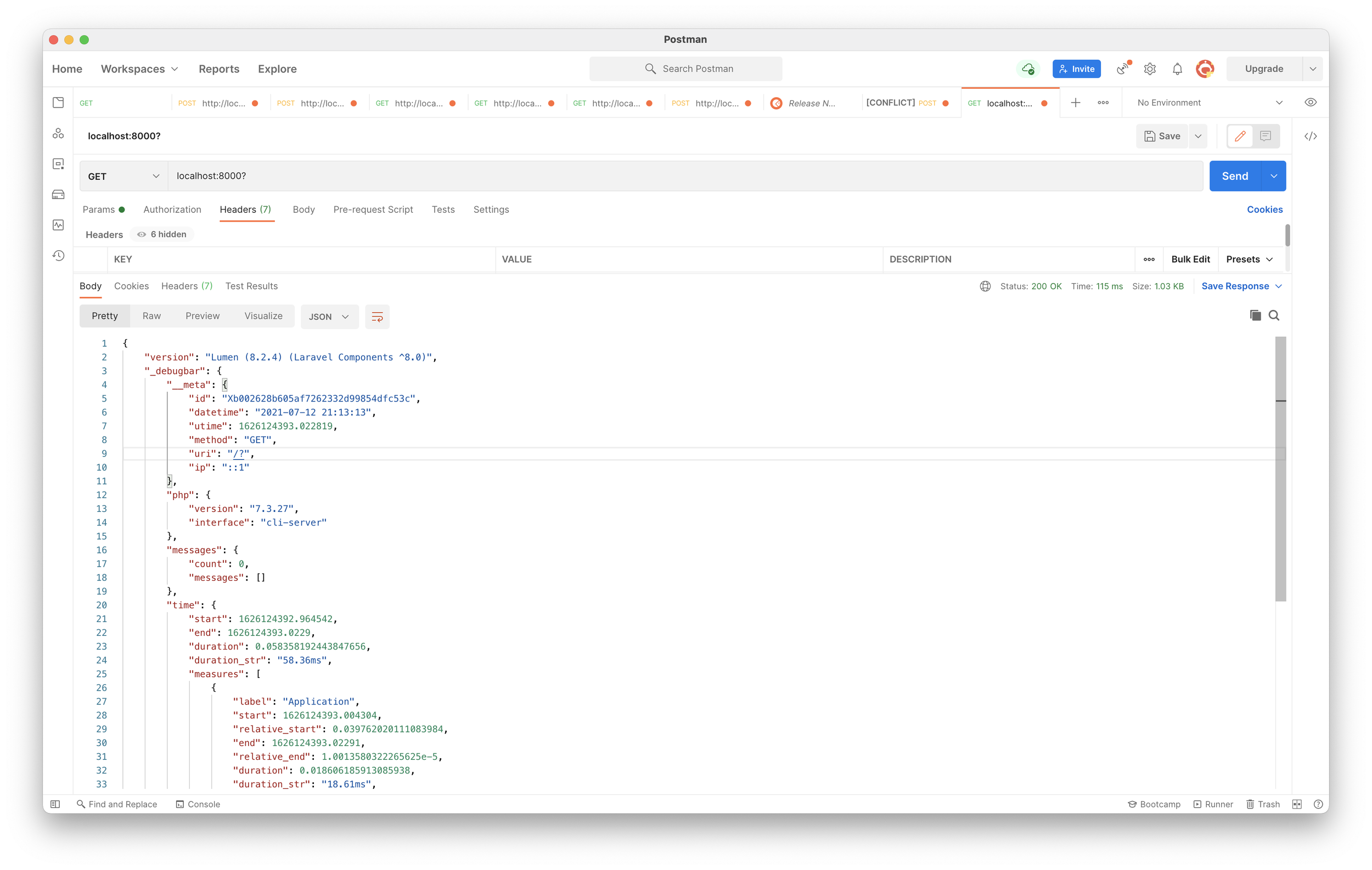Click the headers table ellipsis options
Viewport: 1372px width, 870px height.
pos(1149,259)
